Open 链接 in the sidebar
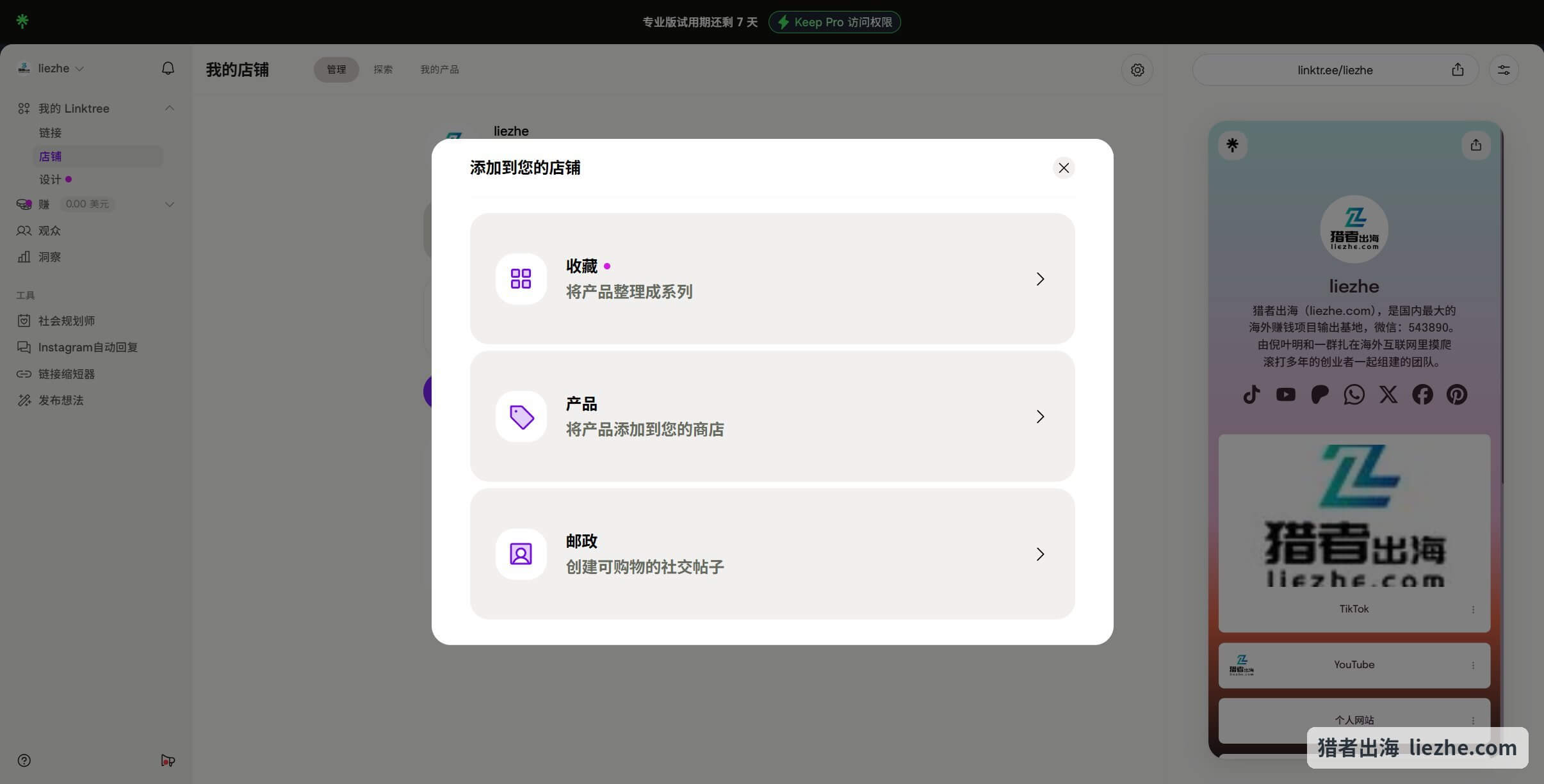This screenshot has height=784, width=1544. point(50,133)
